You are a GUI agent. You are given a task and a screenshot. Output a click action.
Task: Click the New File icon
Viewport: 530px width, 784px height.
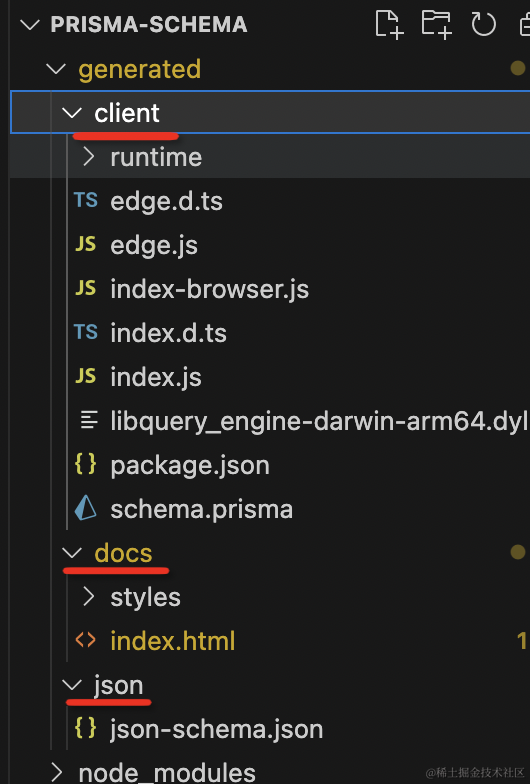pos(389,24)
